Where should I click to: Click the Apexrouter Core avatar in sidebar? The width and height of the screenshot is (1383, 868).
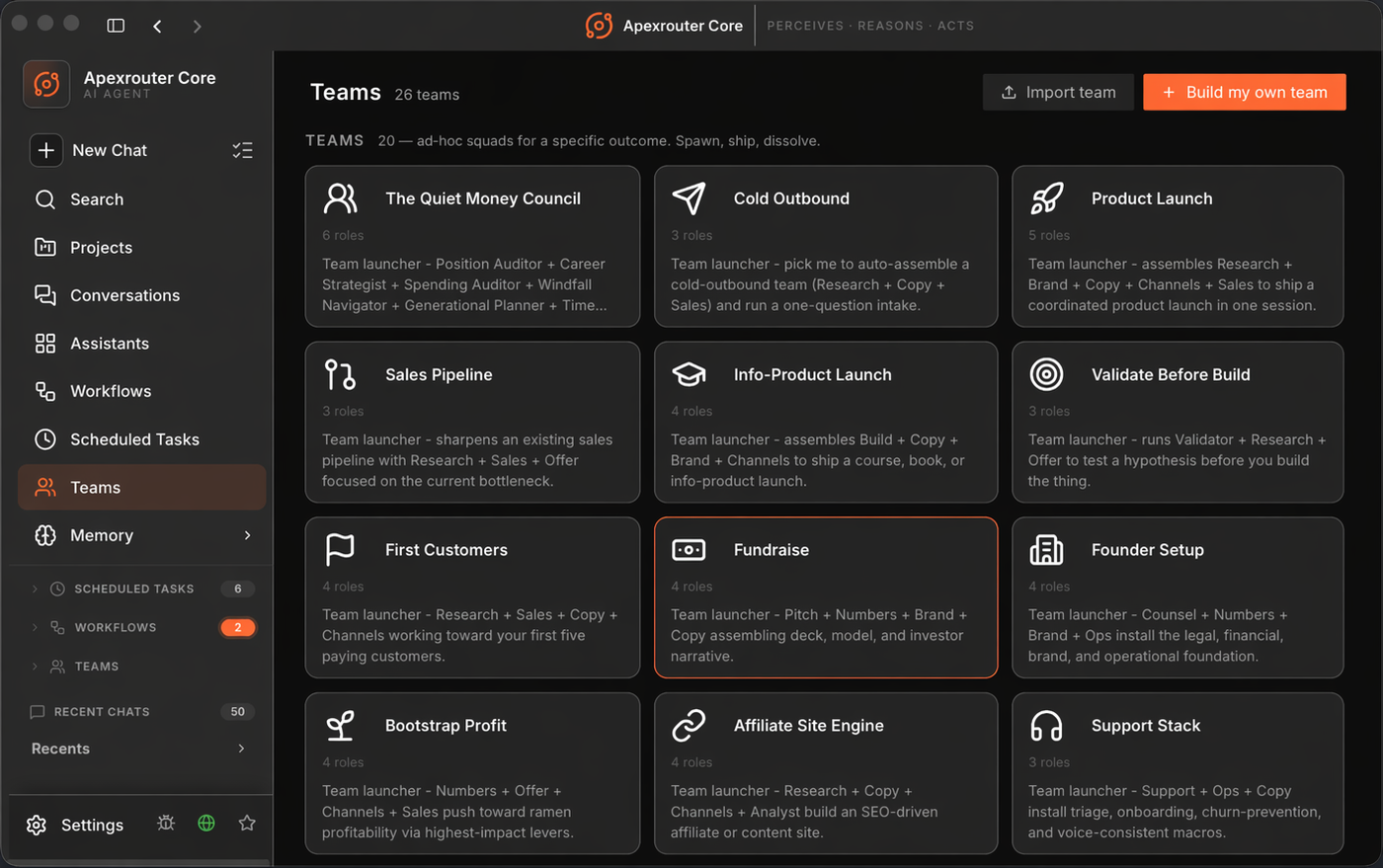click(x=46, y=84)
